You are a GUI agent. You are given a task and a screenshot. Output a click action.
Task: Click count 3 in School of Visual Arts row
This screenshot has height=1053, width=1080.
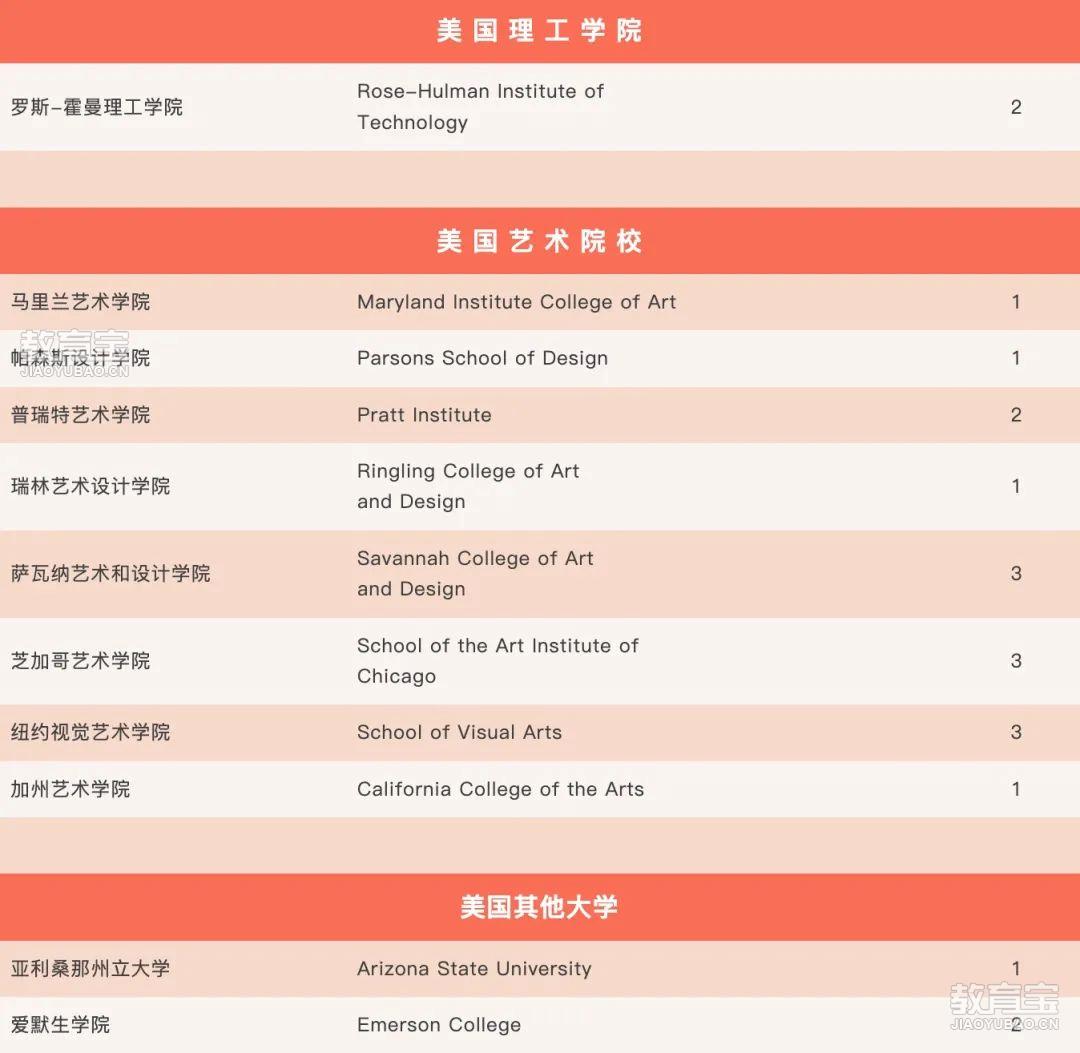coord(1016,732)
